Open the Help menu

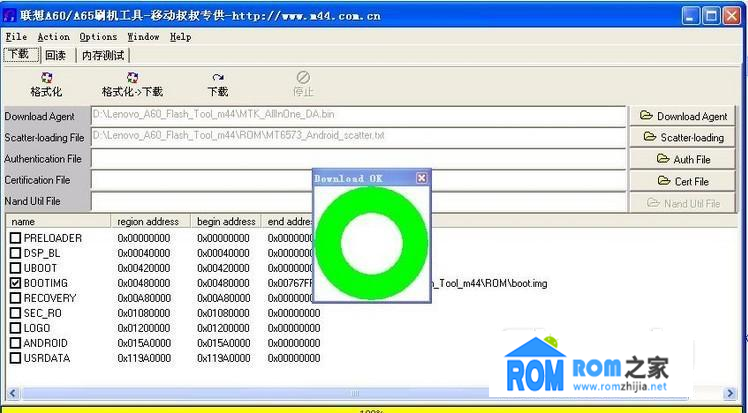[180, 37]
